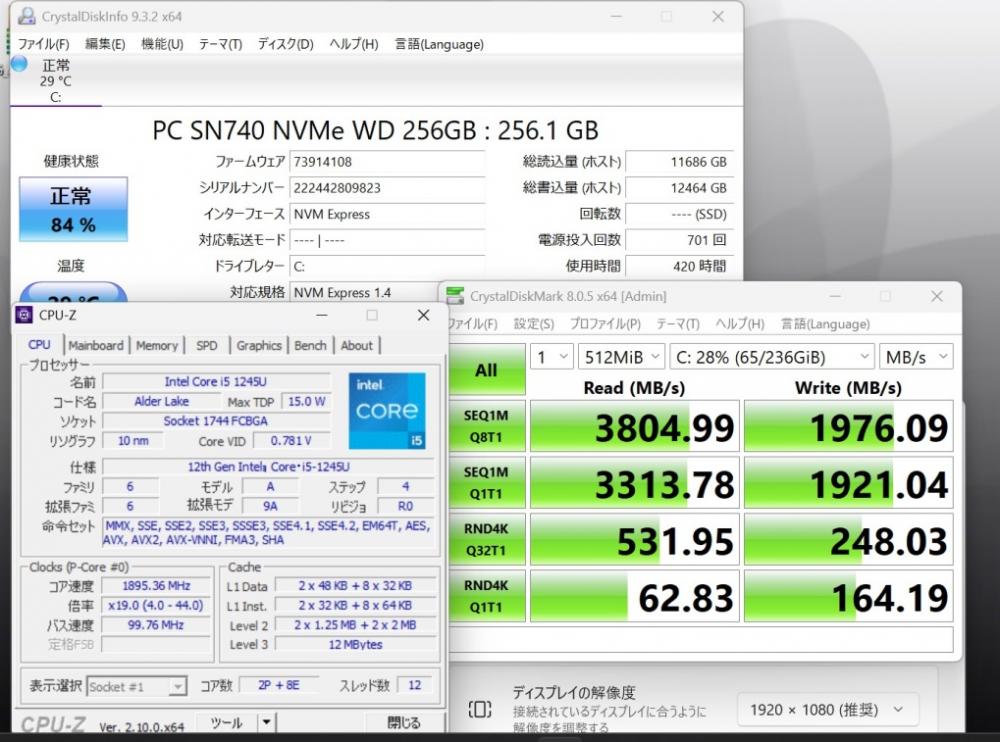Click the SEQ1M Q8T1 read result 3804.99

pos(635,426)
